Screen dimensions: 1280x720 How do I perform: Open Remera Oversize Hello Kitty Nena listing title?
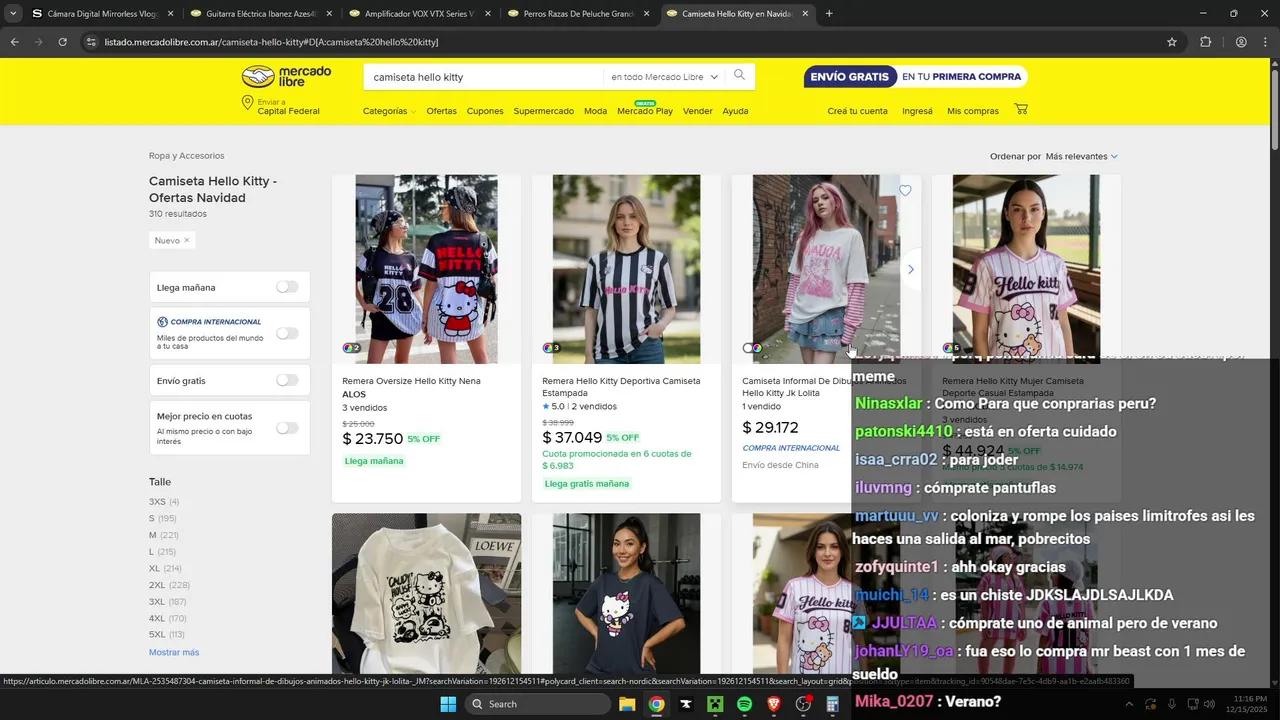(411, 381)
